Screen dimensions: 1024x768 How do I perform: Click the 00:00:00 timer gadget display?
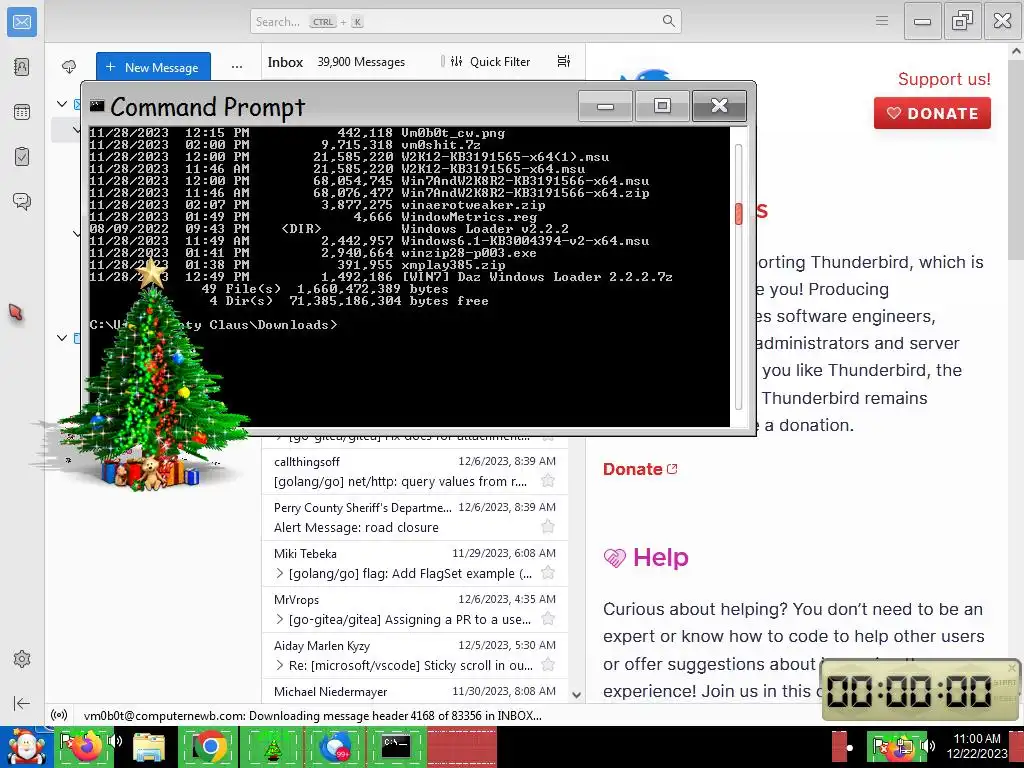[908, 690]
